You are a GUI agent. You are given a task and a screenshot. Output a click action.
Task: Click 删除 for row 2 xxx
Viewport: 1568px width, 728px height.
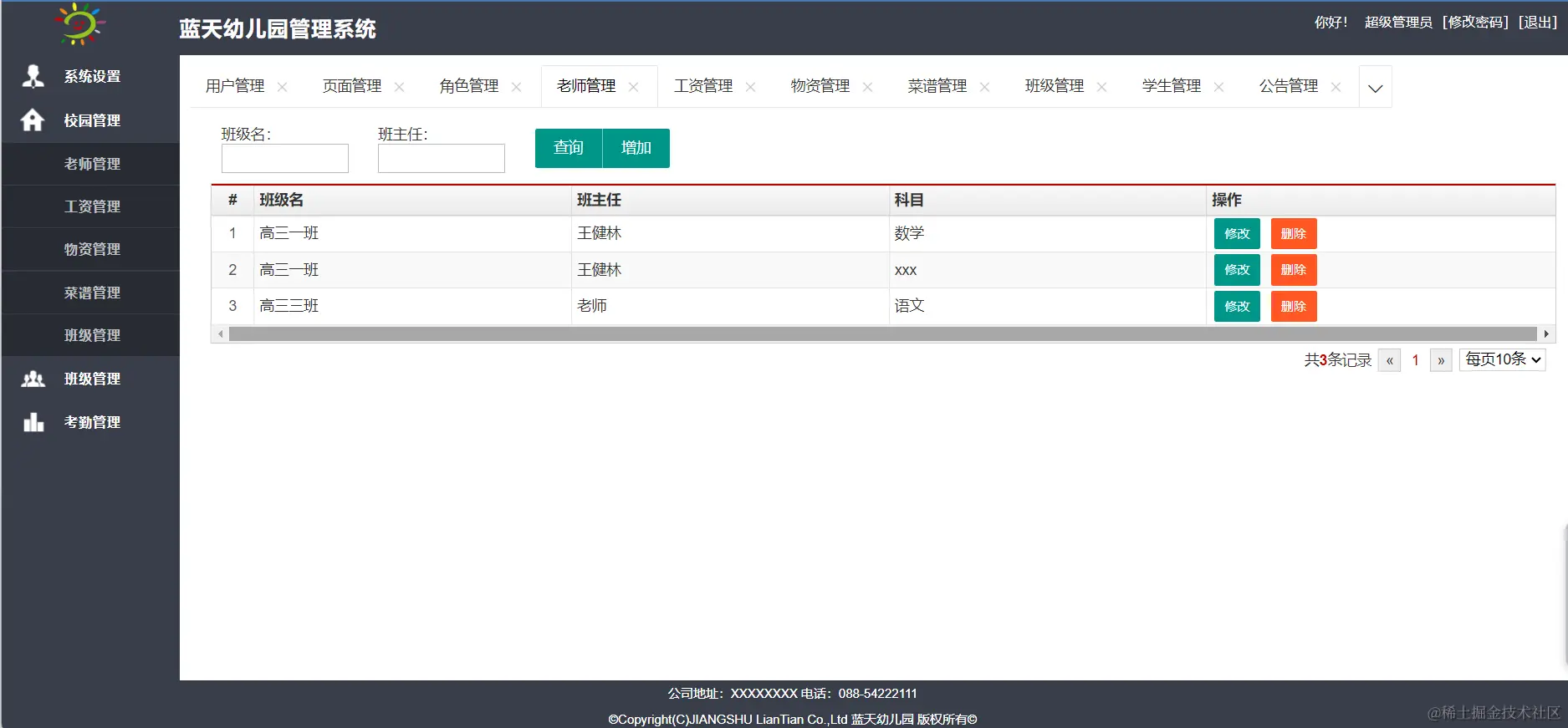point(1294,270)
